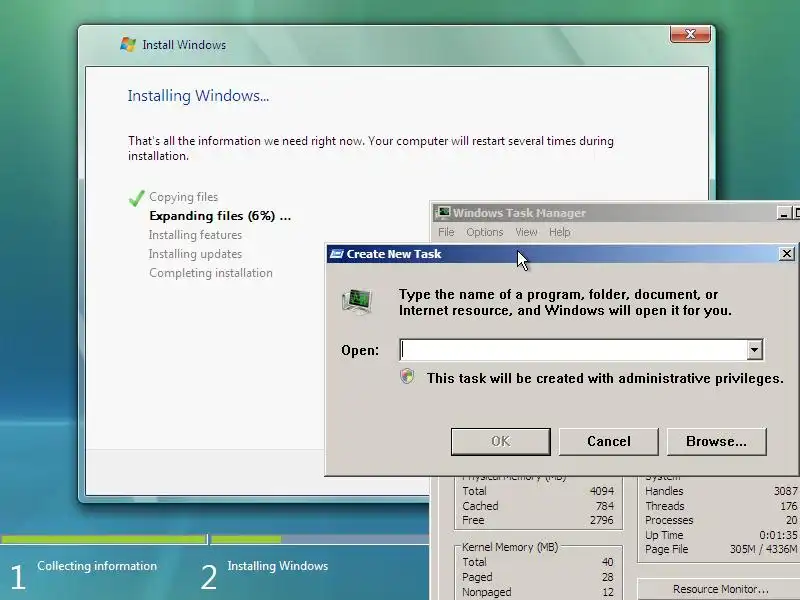
Task: Click the 'Completing installation' step text
Action: (211, 273)
